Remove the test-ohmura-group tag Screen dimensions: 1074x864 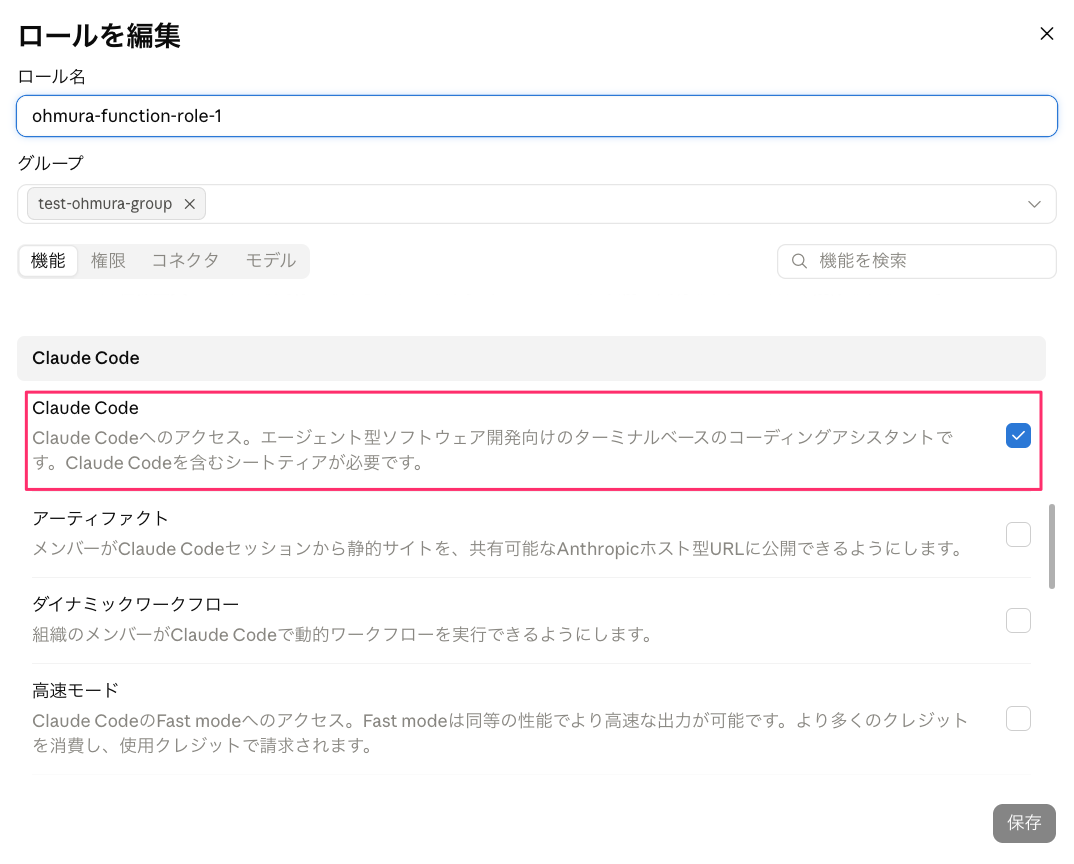(x=190, y=204)
